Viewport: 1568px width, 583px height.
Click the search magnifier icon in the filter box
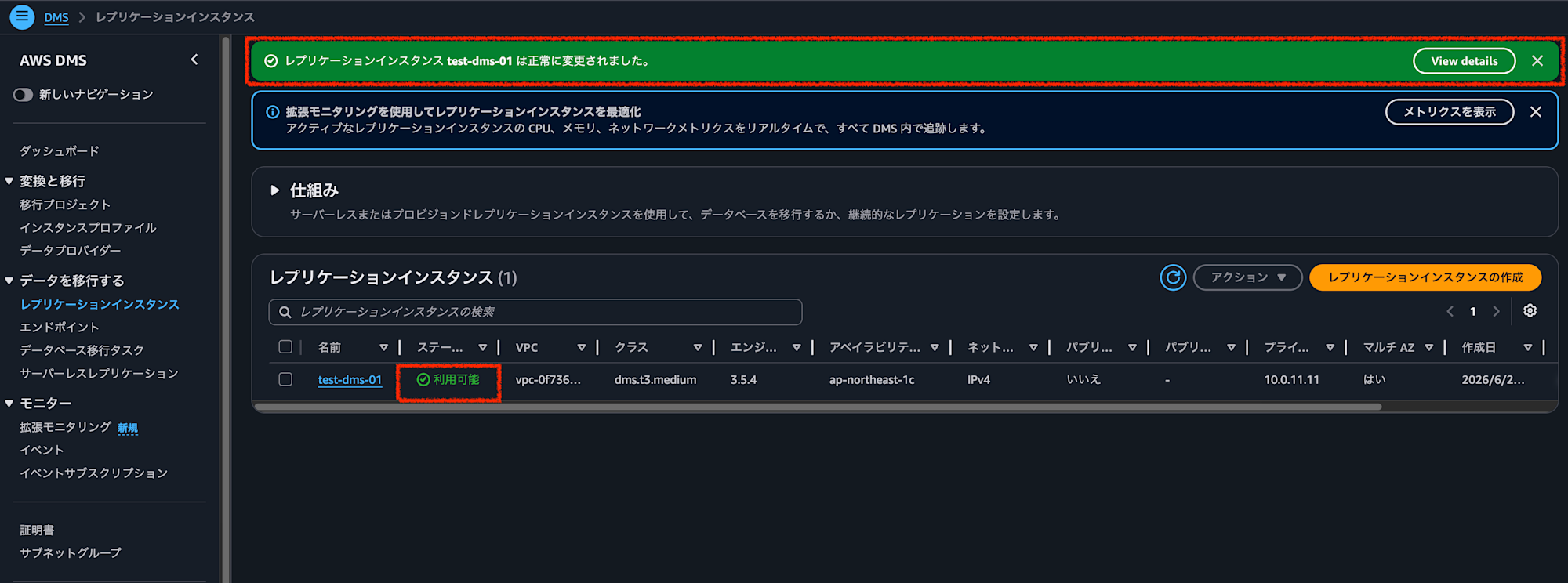click(285, 312)
